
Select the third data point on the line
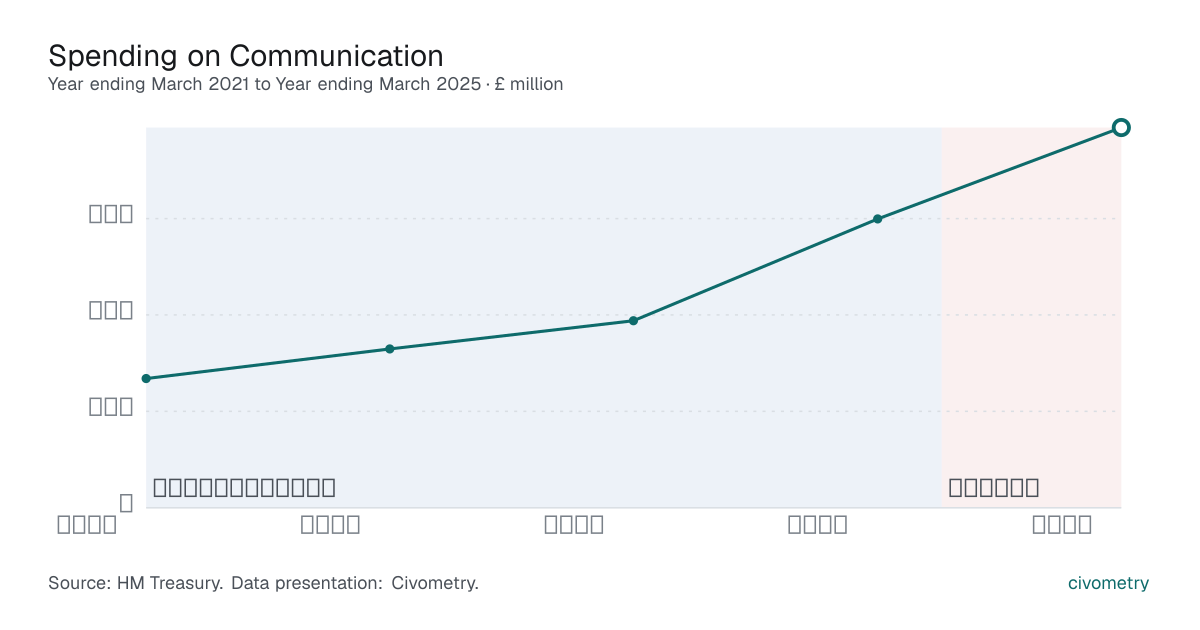[x=633, y=321]
